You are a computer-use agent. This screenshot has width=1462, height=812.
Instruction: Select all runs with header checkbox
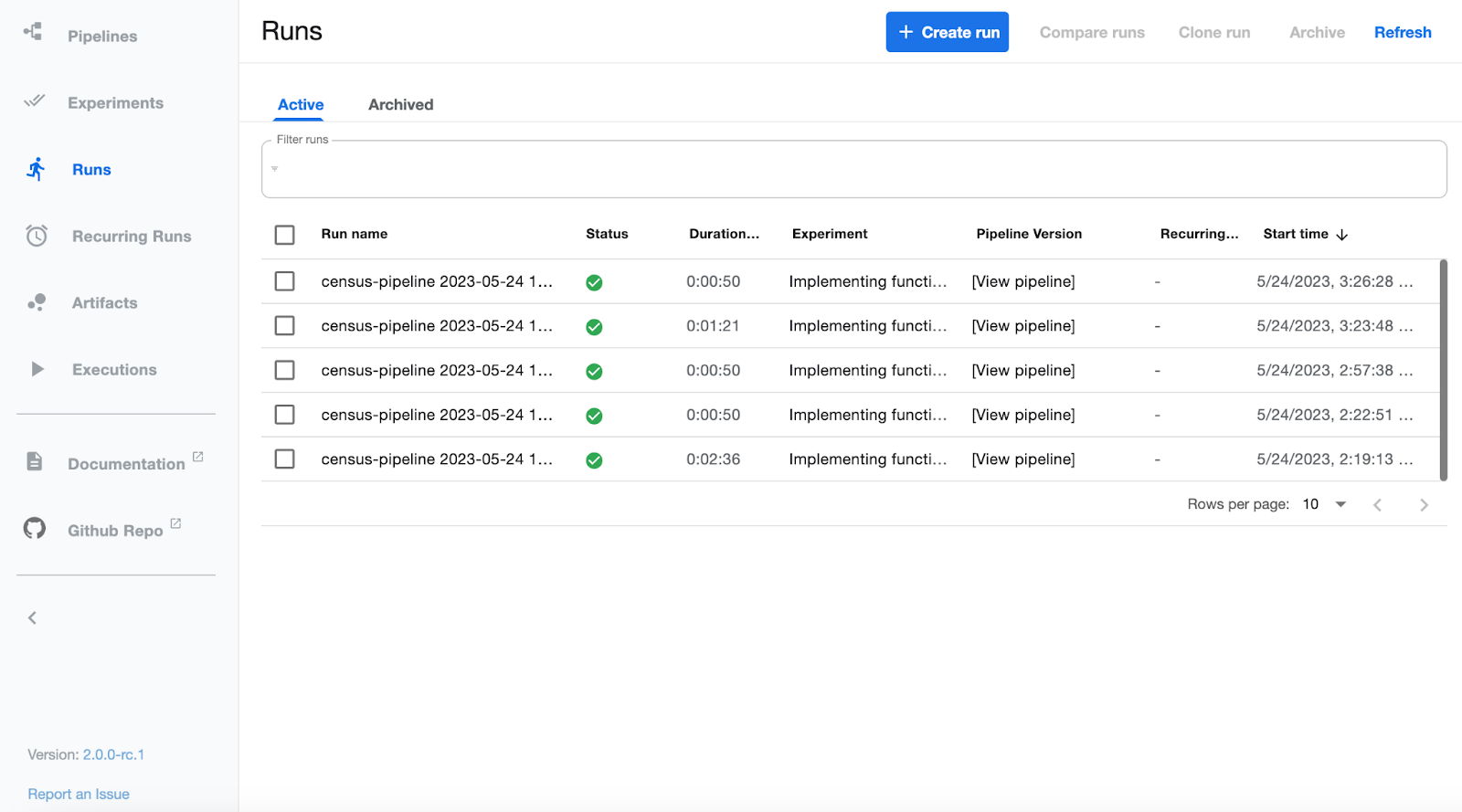point(285,235)
